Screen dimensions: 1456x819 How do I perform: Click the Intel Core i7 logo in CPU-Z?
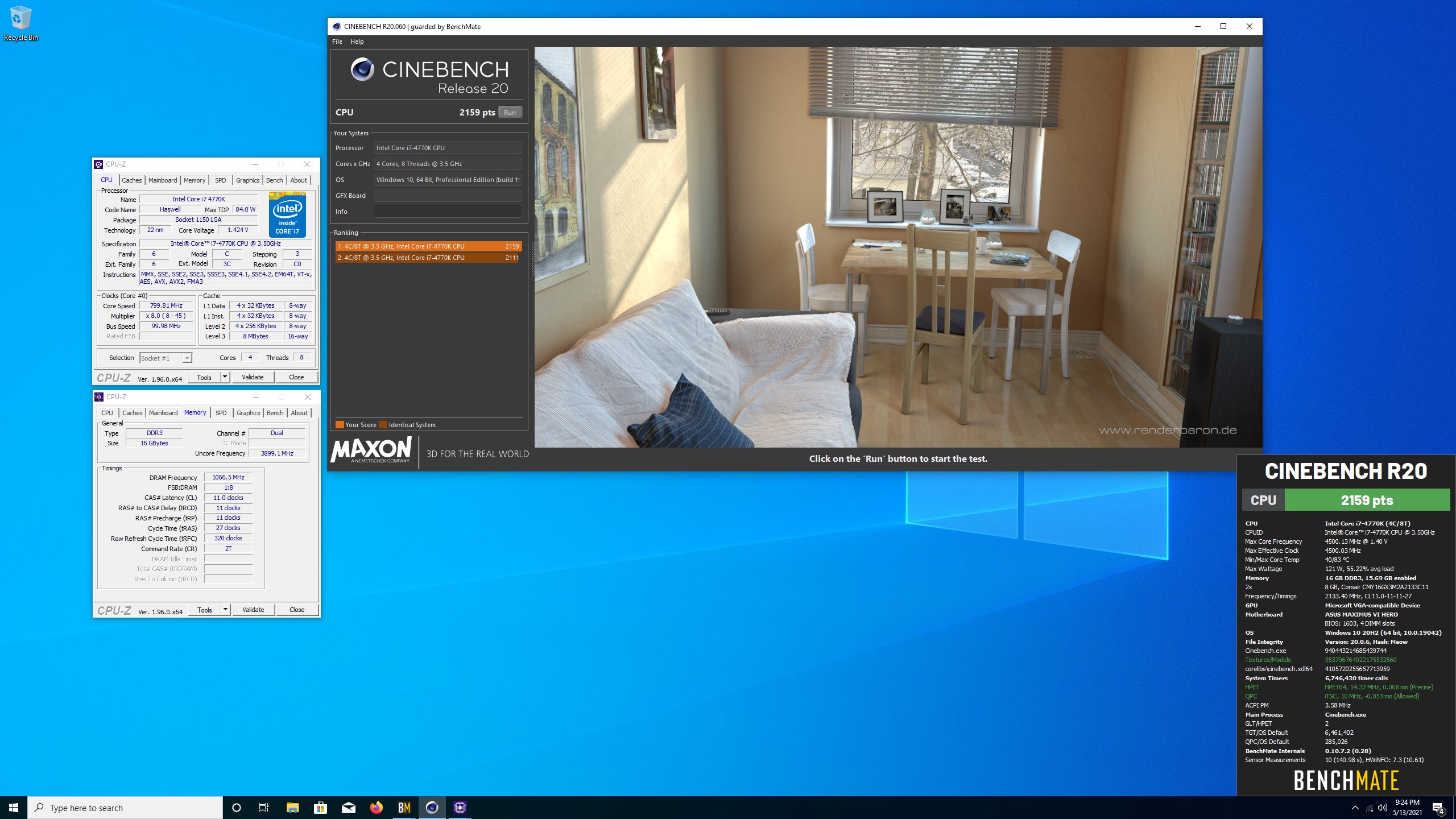point(287,214)
